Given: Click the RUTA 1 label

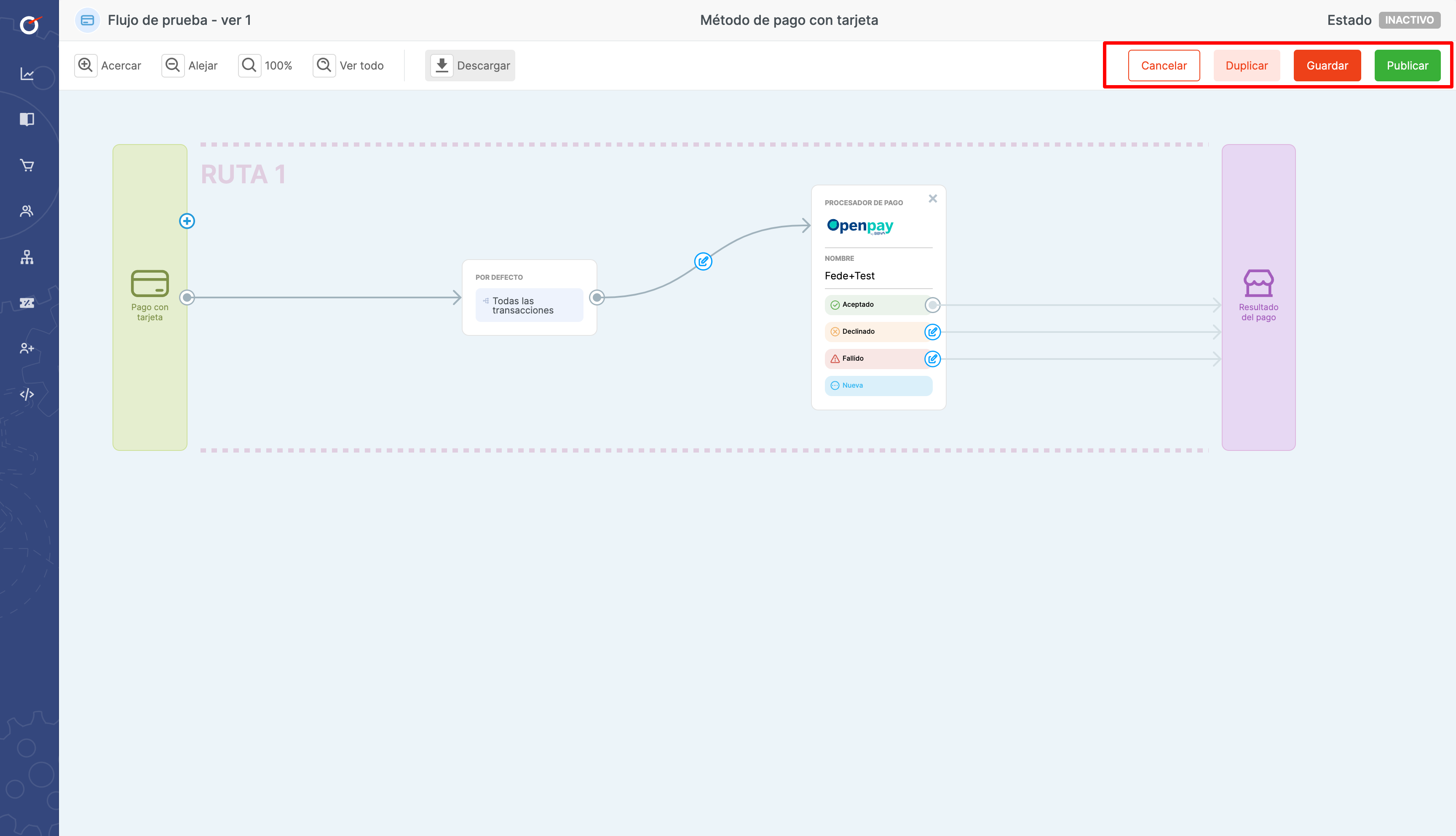Looking at the screenshot, I should 244,174.
